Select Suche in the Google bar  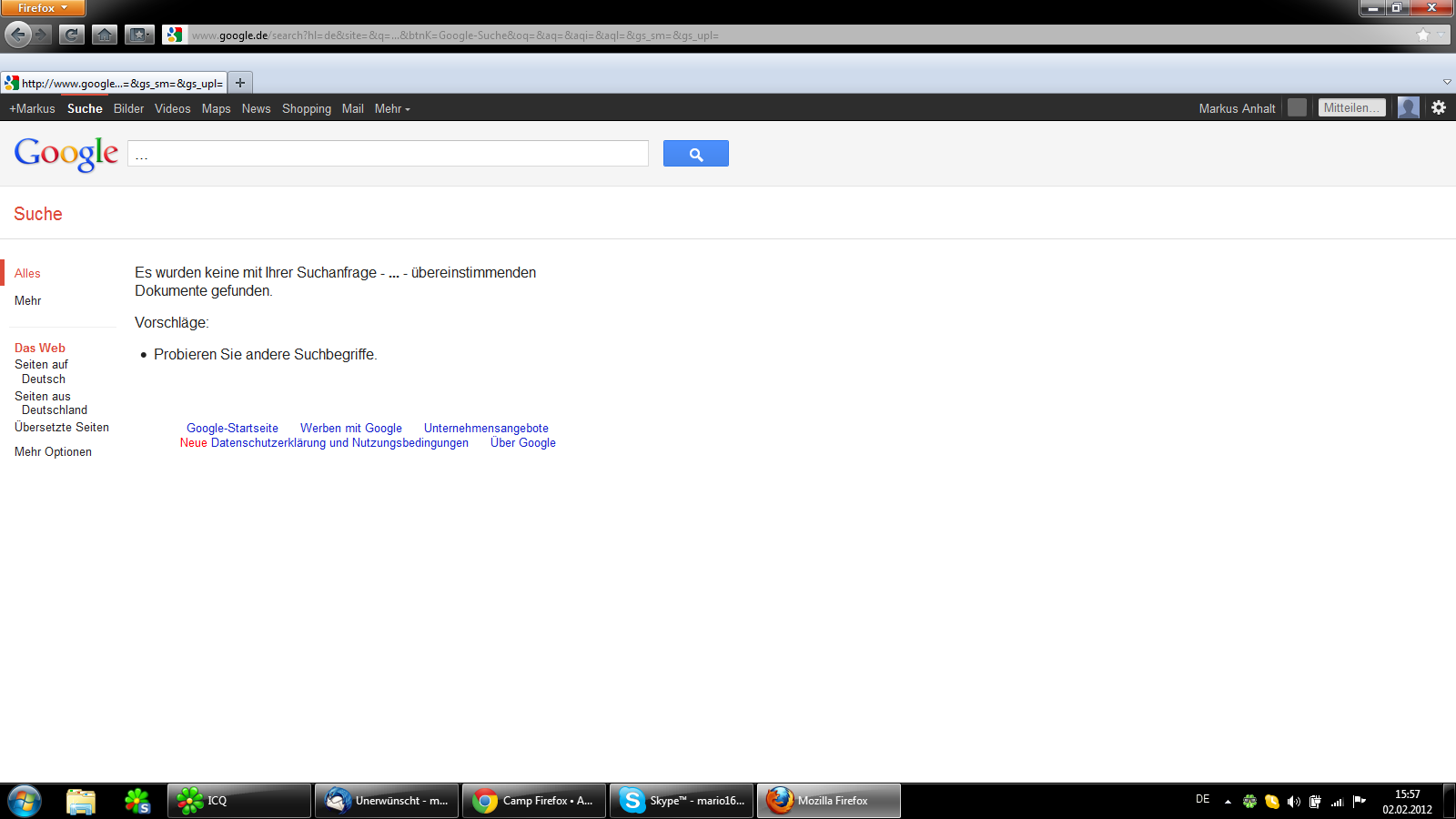point(85,108)
